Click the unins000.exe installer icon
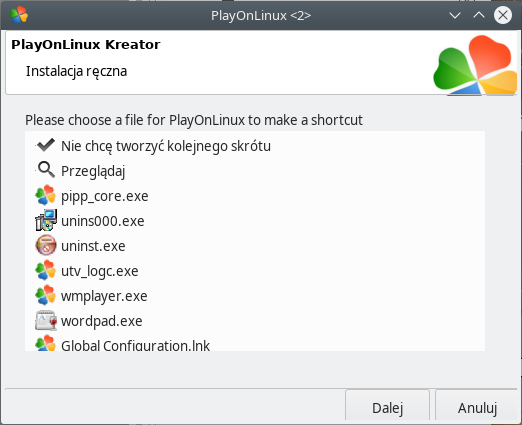The height and width of the screenshot is (425, 522). tap(46, 220)
